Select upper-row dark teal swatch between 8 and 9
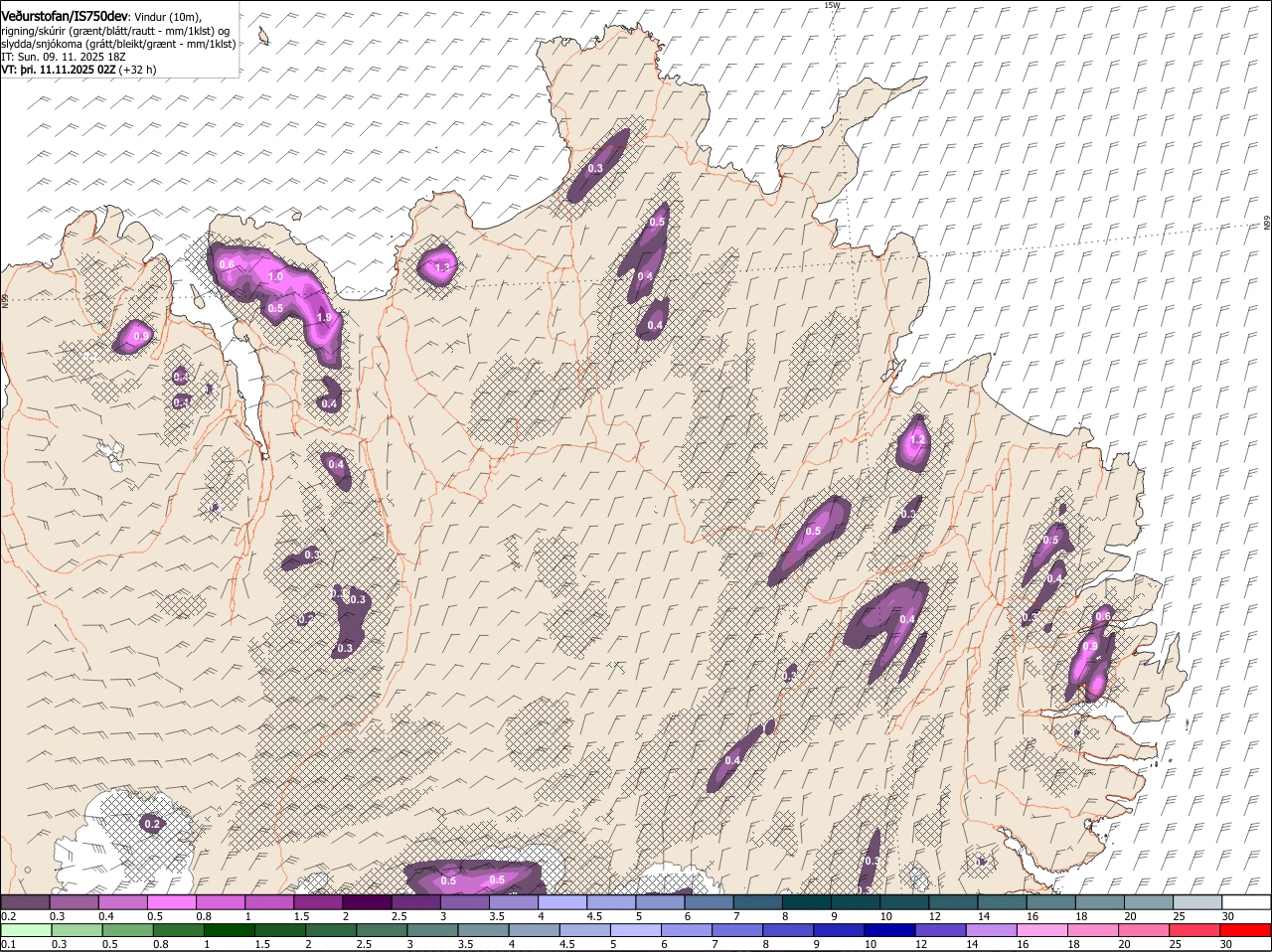The width and height of the screenshot is (1272, 952). [808, 902]
